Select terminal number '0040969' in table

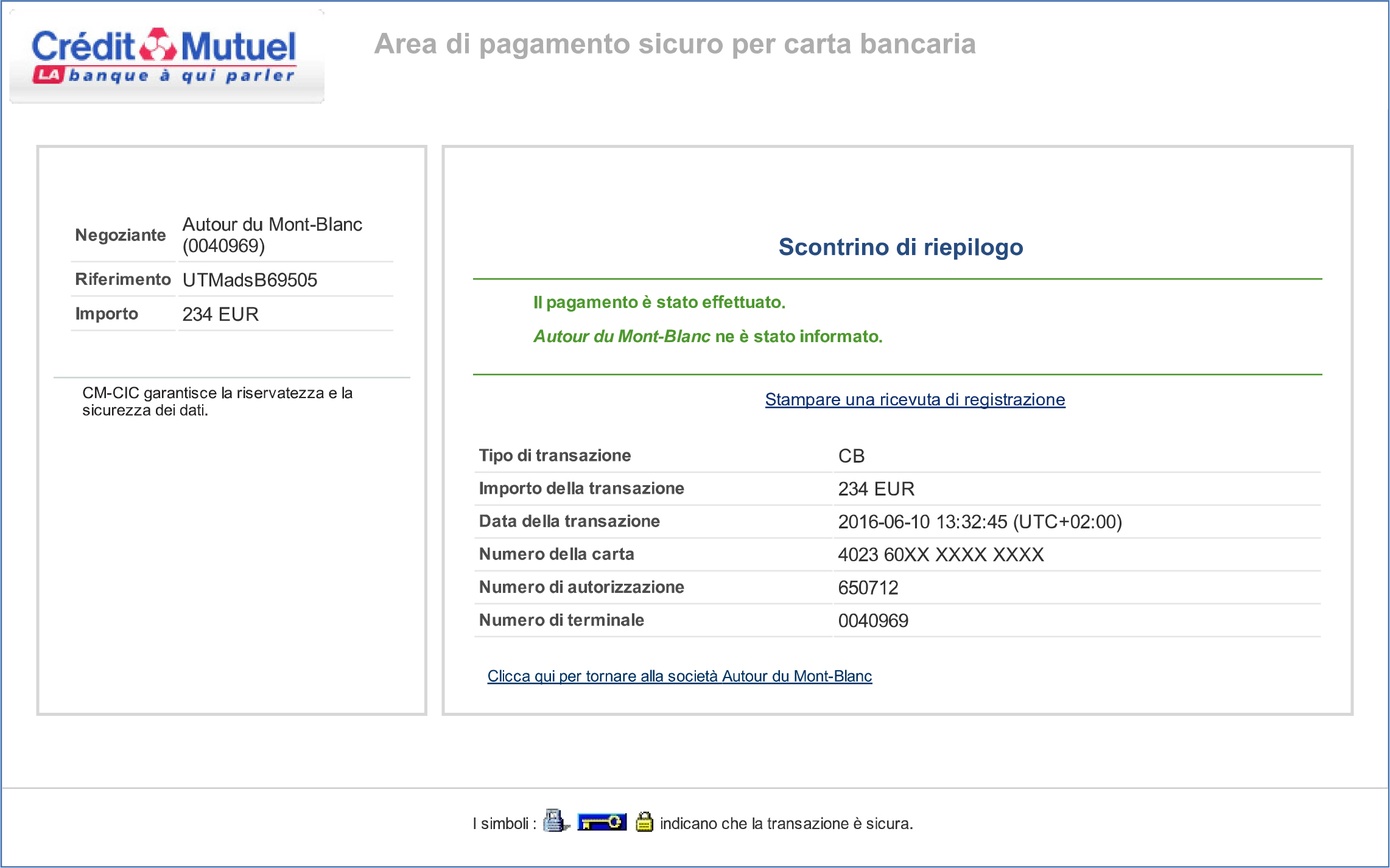pyautogui.click(x=873, y=620)
